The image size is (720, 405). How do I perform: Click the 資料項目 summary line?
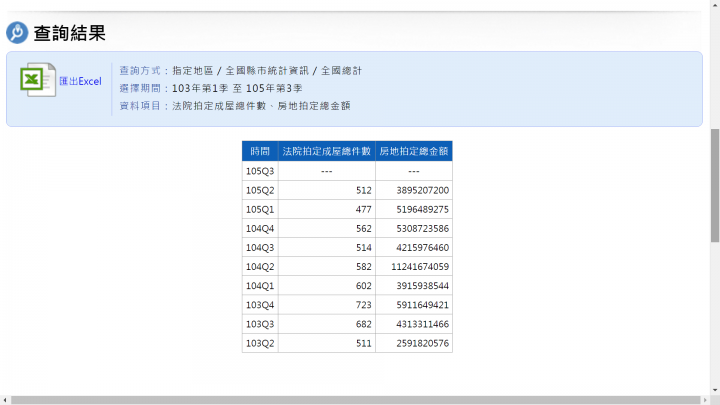pyautogui.click(x=235, y=106)
